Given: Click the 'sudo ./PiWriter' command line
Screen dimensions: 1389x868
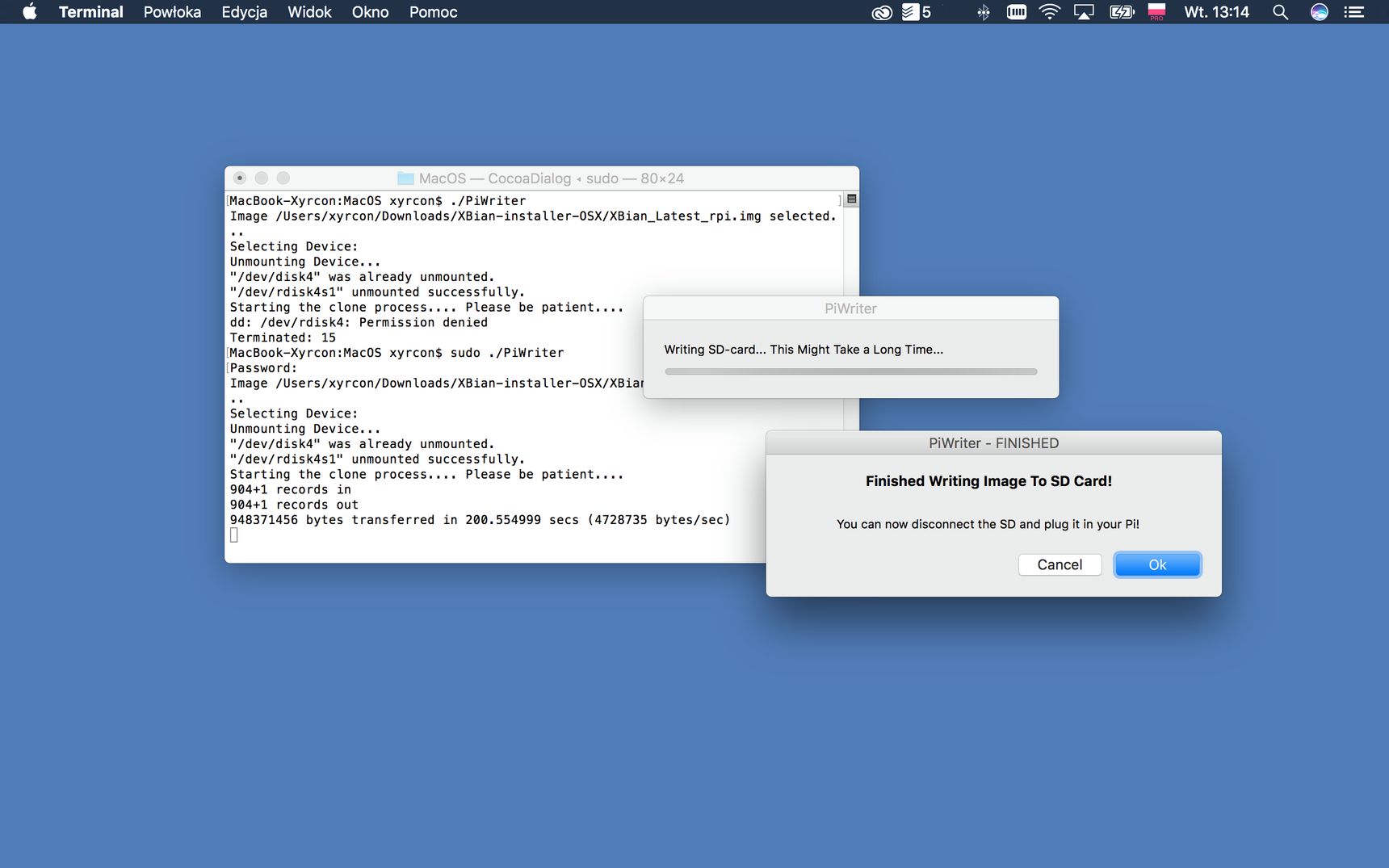Looking at the screenshot, I should pos(397,353).
